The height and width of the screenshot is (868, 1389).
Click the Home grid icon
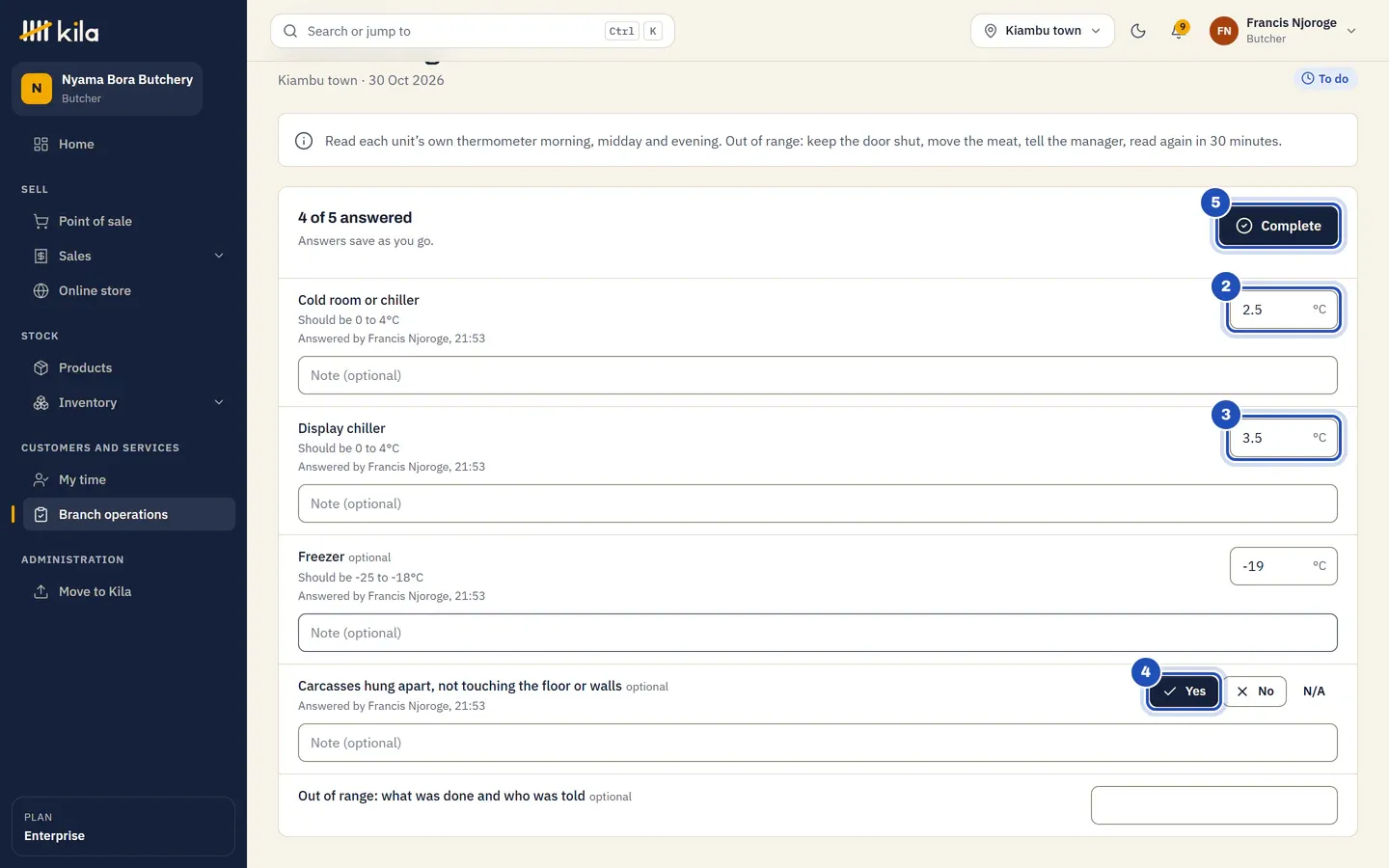pyautogui.click(x=41, y=144)
